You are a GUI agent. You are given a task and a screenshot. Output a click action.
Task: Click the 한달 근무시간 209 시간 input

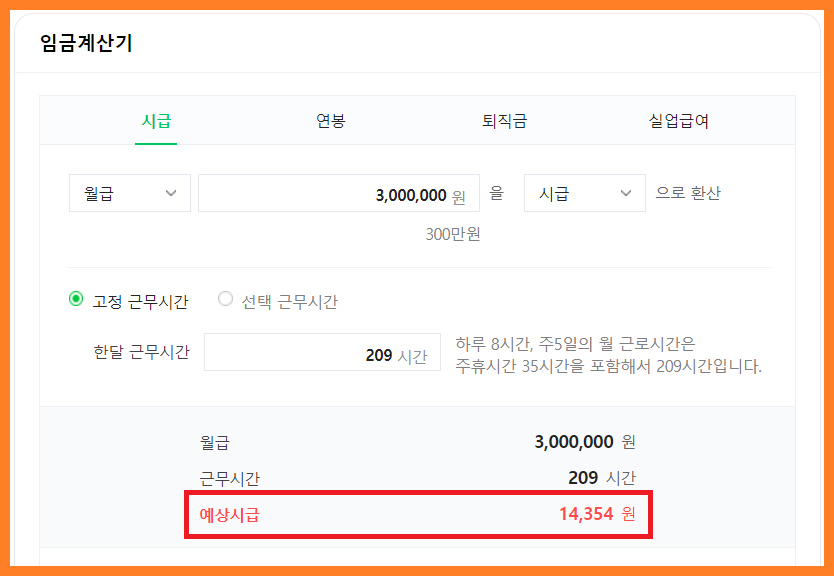322,352
